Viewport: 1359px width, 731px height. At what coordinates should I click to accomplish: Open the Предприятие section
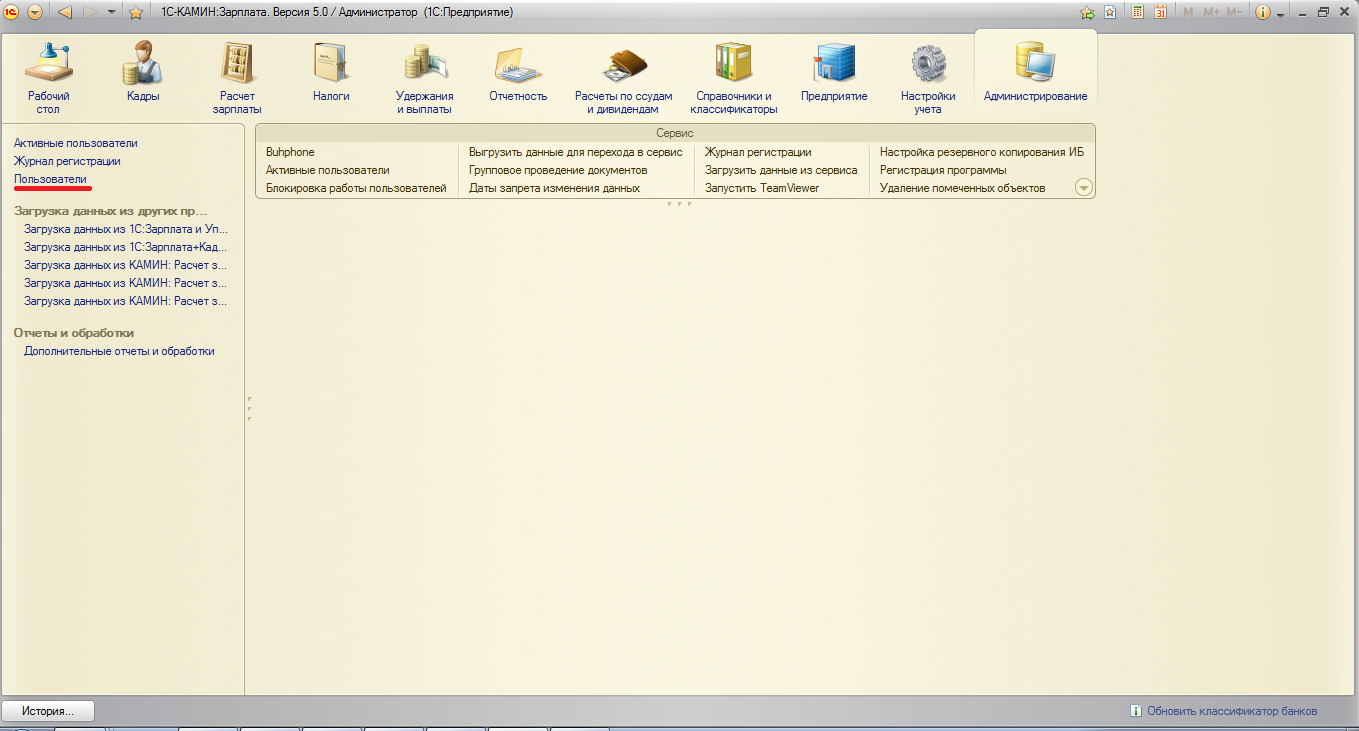click(834, 73)
